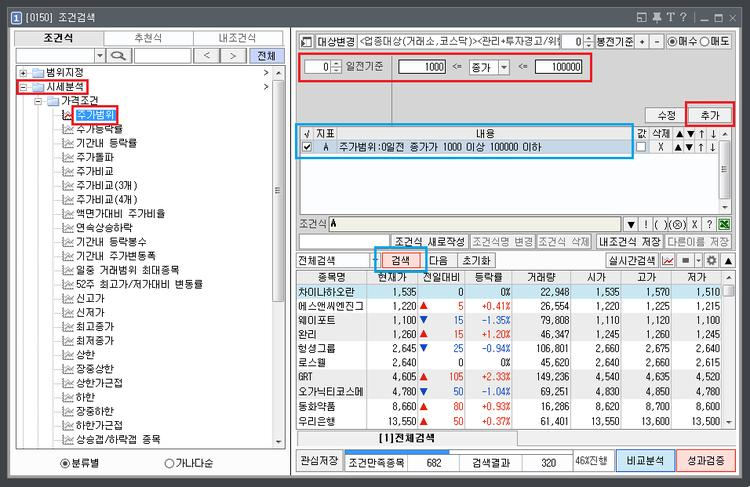750x487 pixels.
Task: Click the 내조건식 저장 button
Action: [x=629, y=242]
